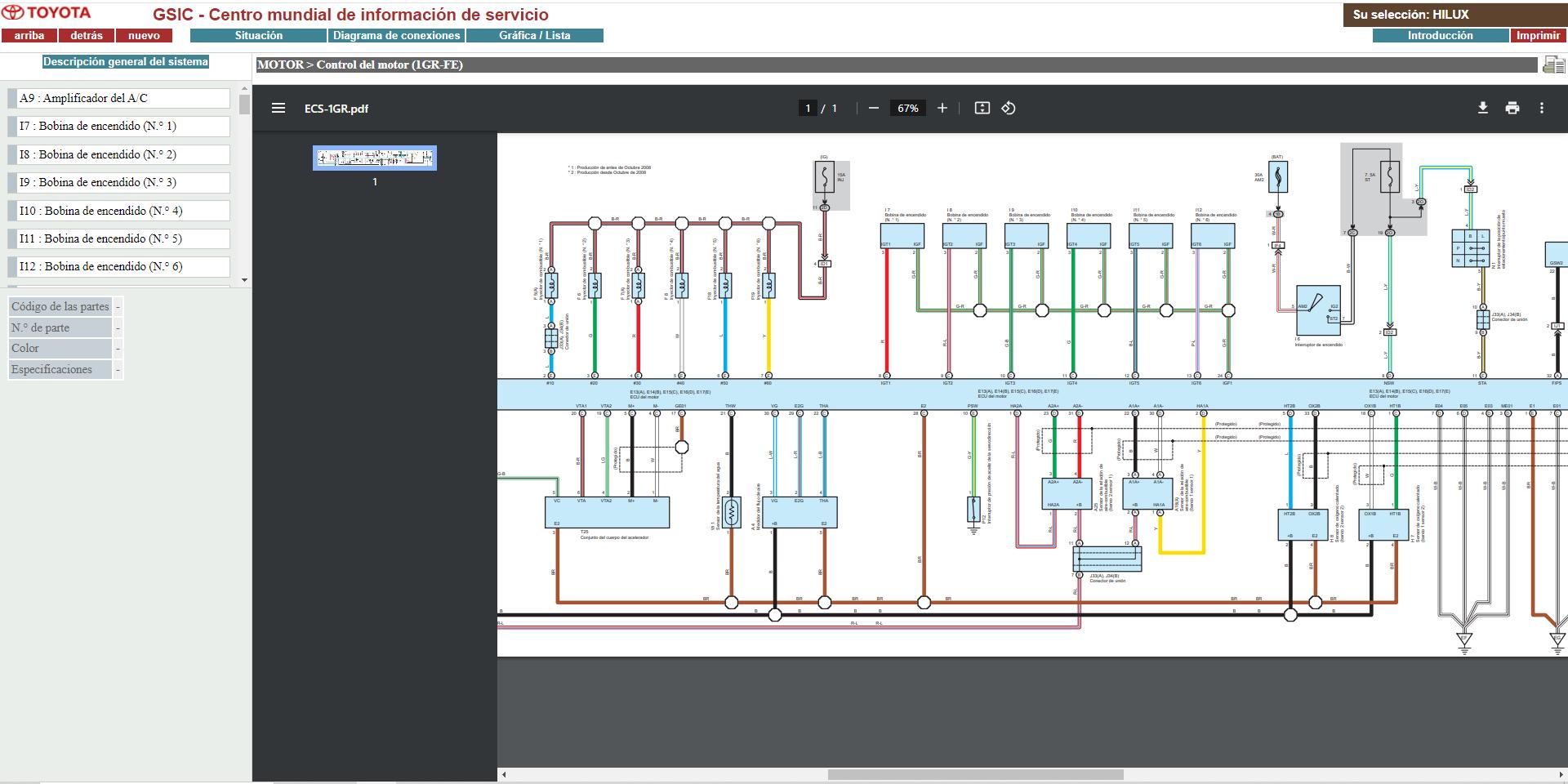This screenshot has height=784, width=1568.
Task: Click the printer icon beside the title bar
Action: click(1553, 65)
